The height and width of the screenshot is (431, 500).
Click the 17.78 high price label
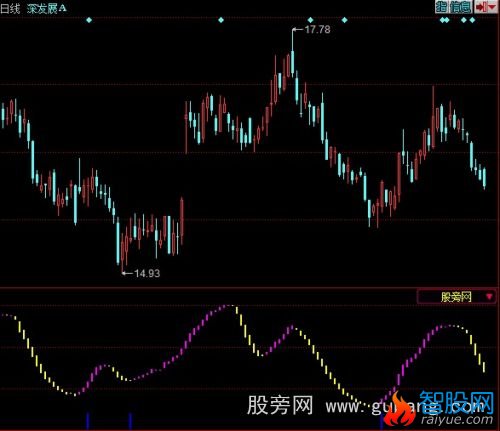click(317, 30)
